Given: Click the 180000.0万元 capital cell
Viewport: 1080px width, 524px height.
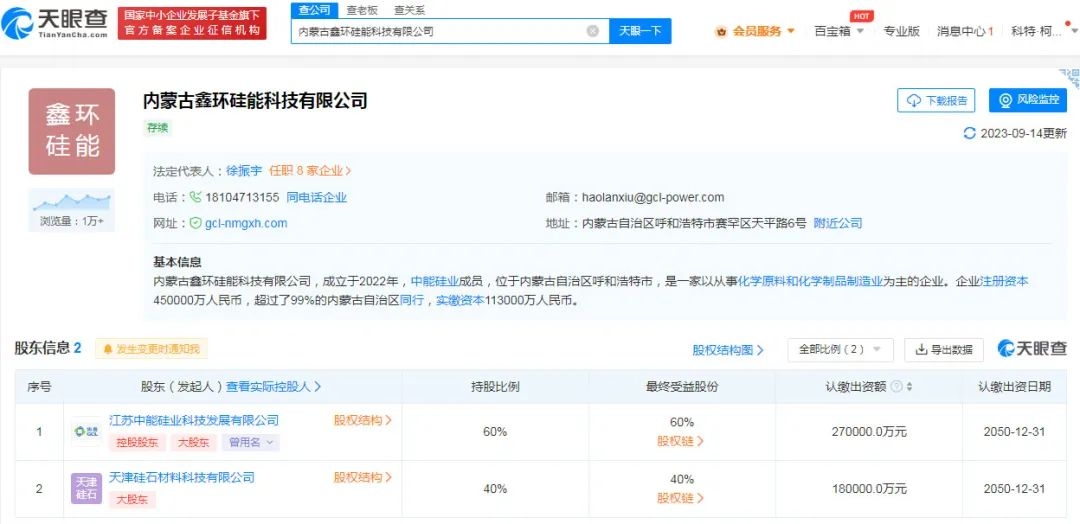Looking at the screenshot, I should [x=869, y=489].
